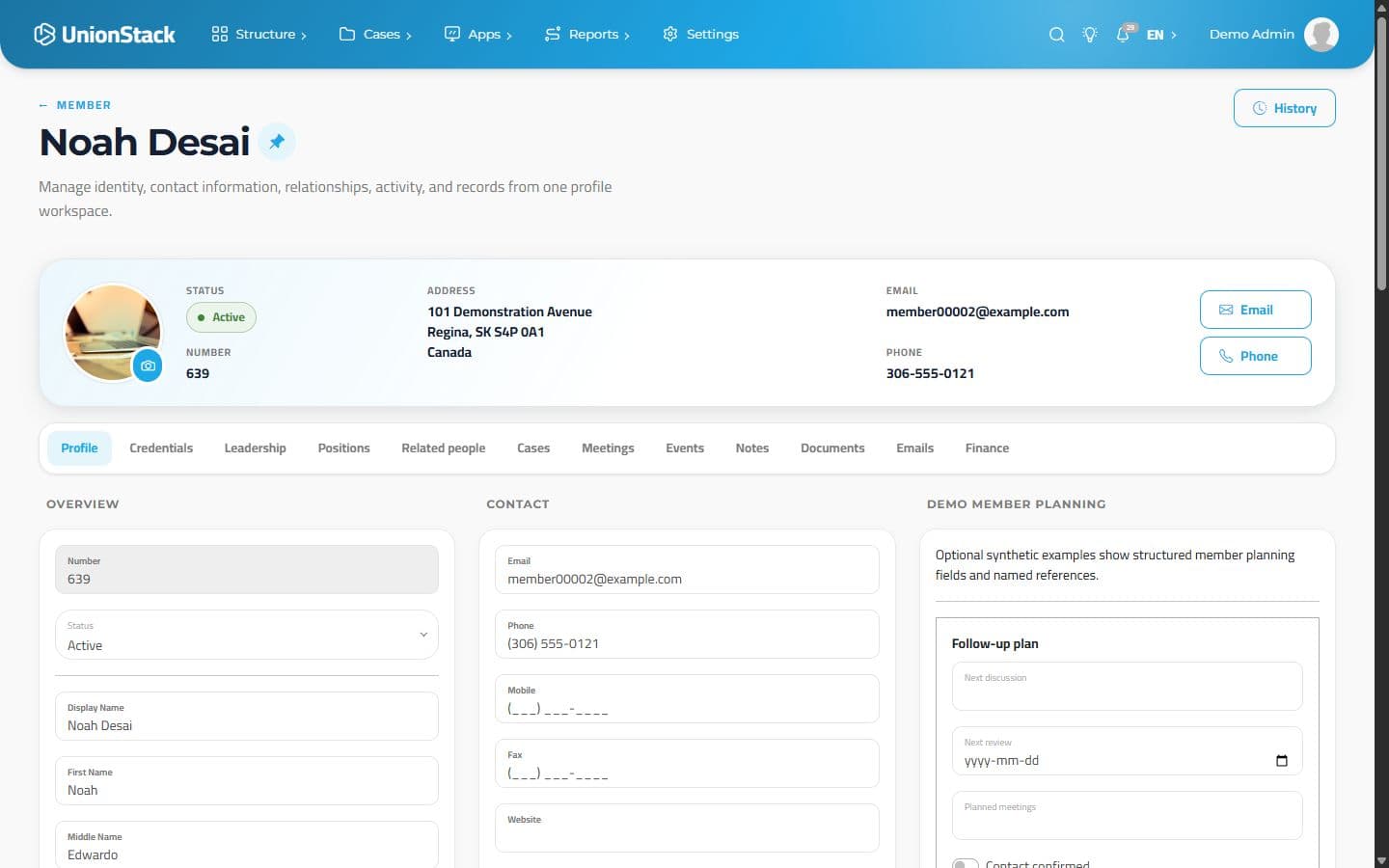The height and width of the screenshot is (868, 1389).
Task: Click the lightbulb tips icon
Action: click(1090, 35)
